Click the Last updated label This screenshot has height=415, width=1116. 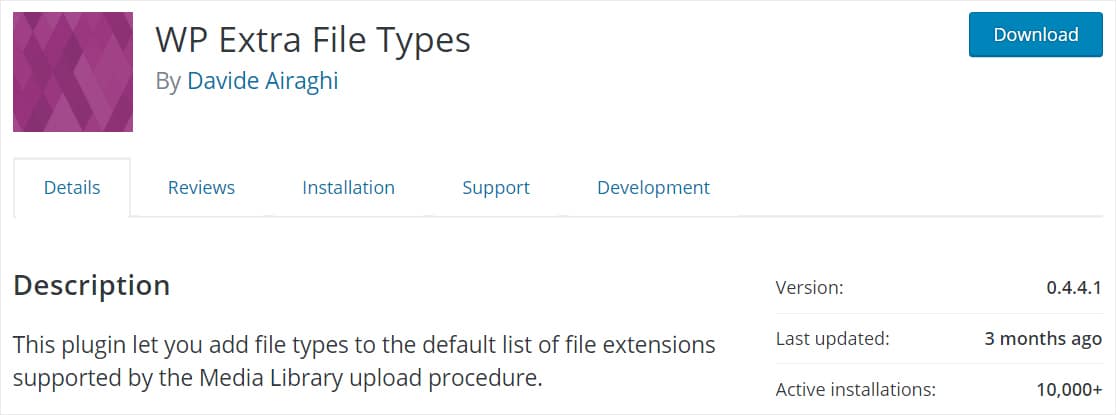[x=833, y=339]
